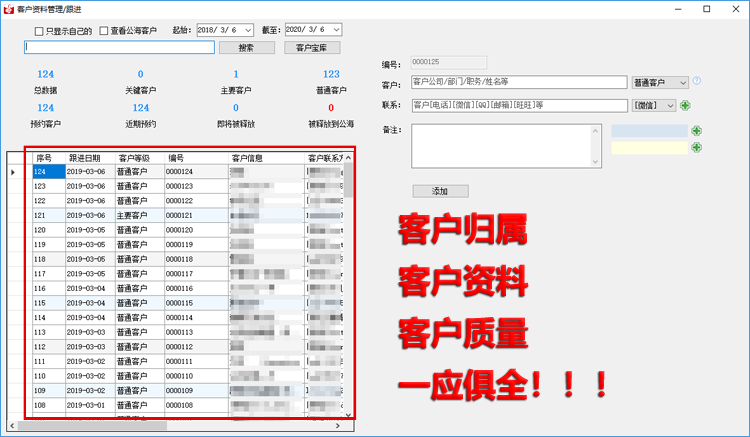The height and width of the screenshot is (437, 750).
Task: Click the blue help icon beside customer level
Action: pyautogui.click(x=697, y=81)
